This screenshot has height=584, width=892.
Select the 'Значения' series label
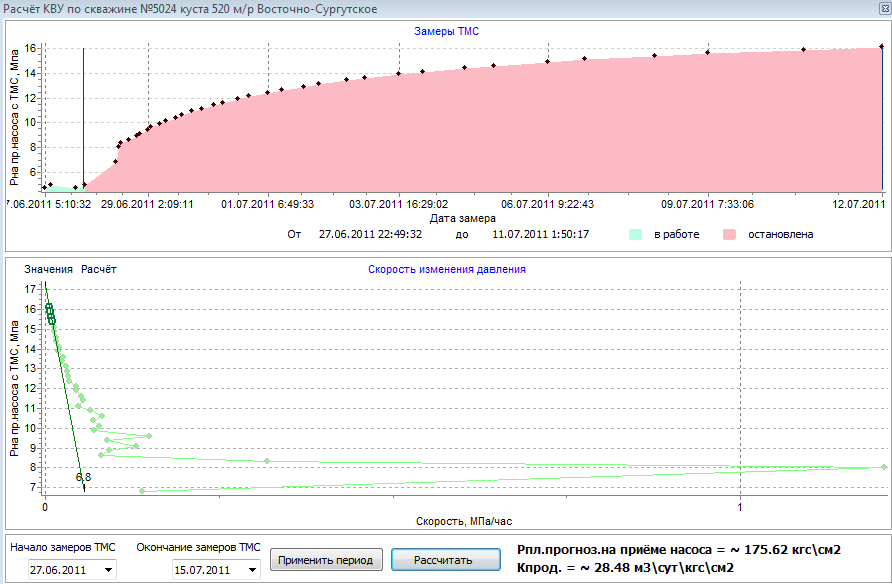[49, 269]
